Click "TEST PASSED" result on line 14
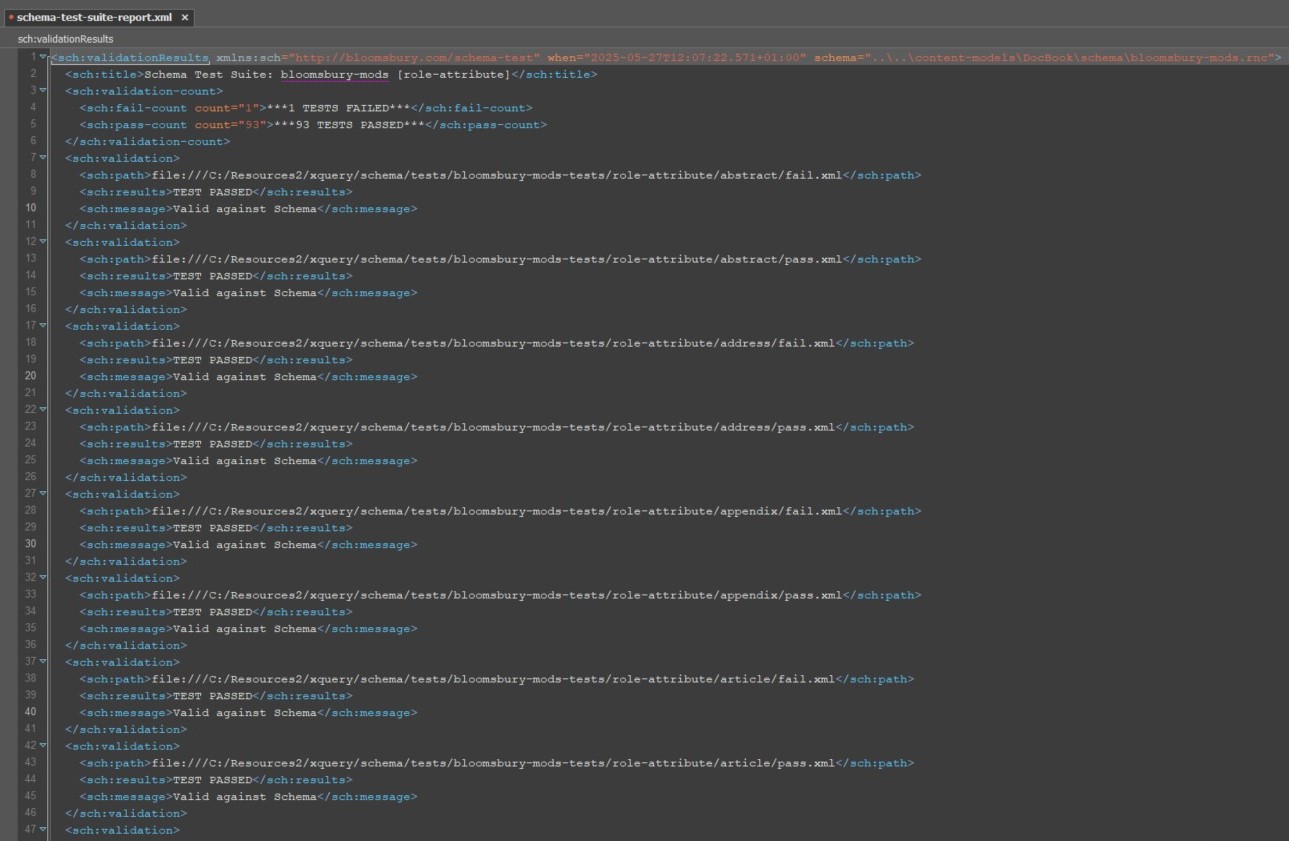The image size is (1289, 841). (213, 276)
